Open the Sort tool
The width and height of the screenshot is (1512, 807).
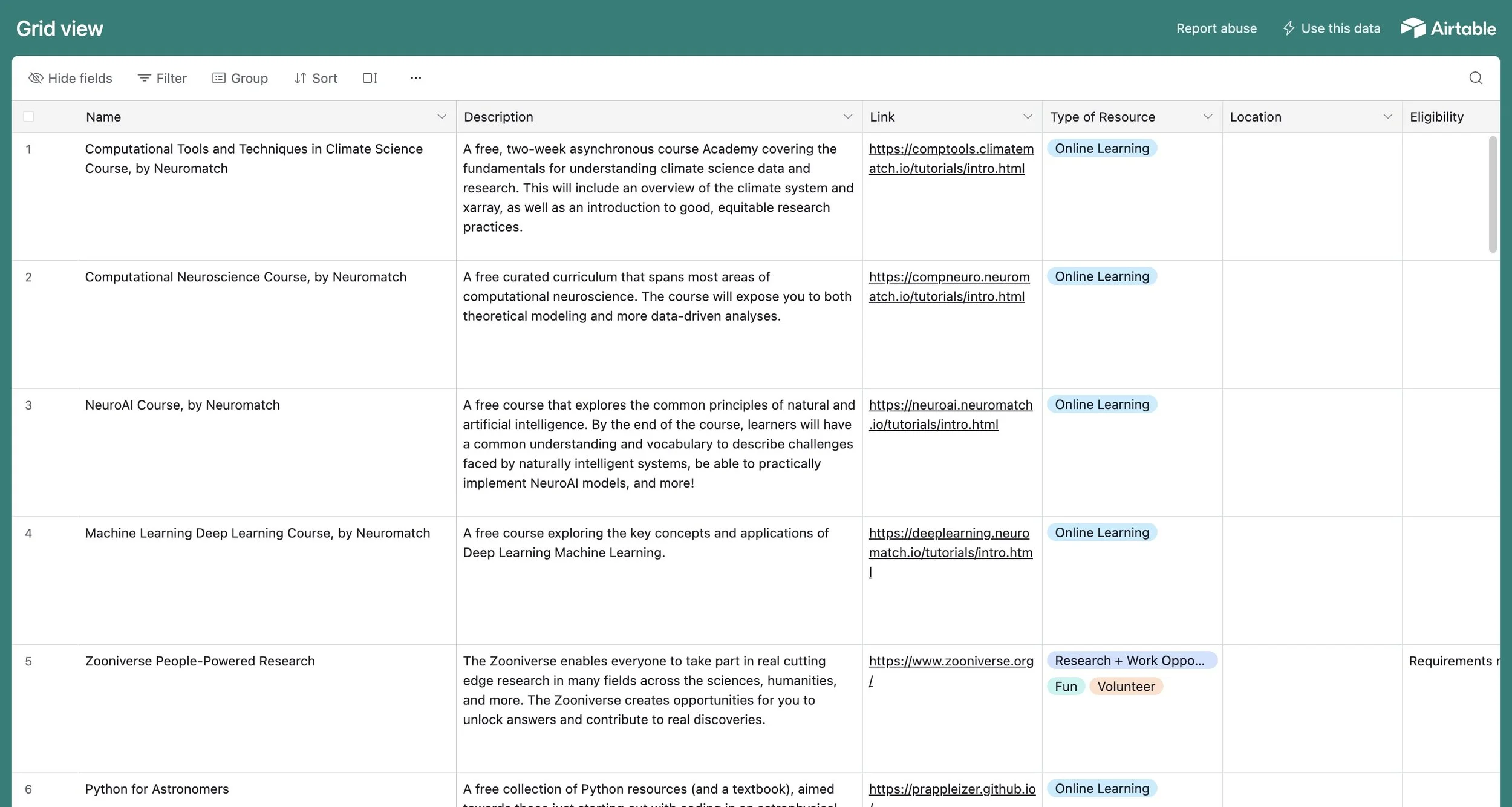click(x=316, y=78)
